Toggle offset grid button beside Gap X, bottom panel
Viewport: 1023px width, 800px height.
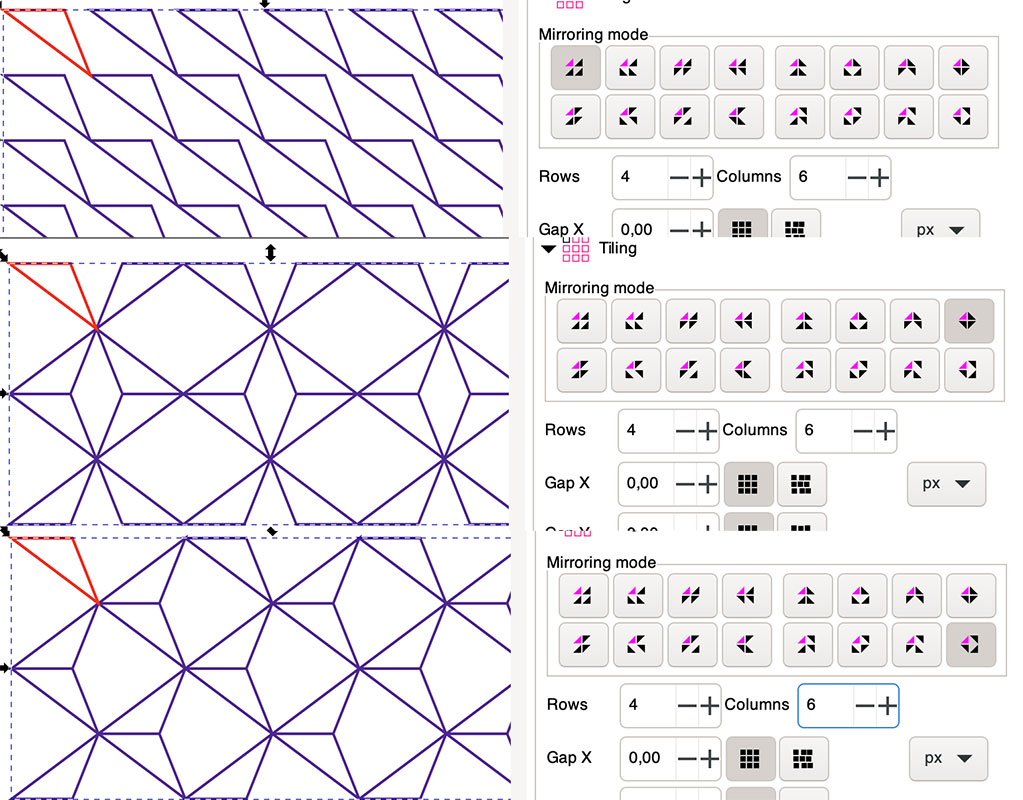point(804,759)
